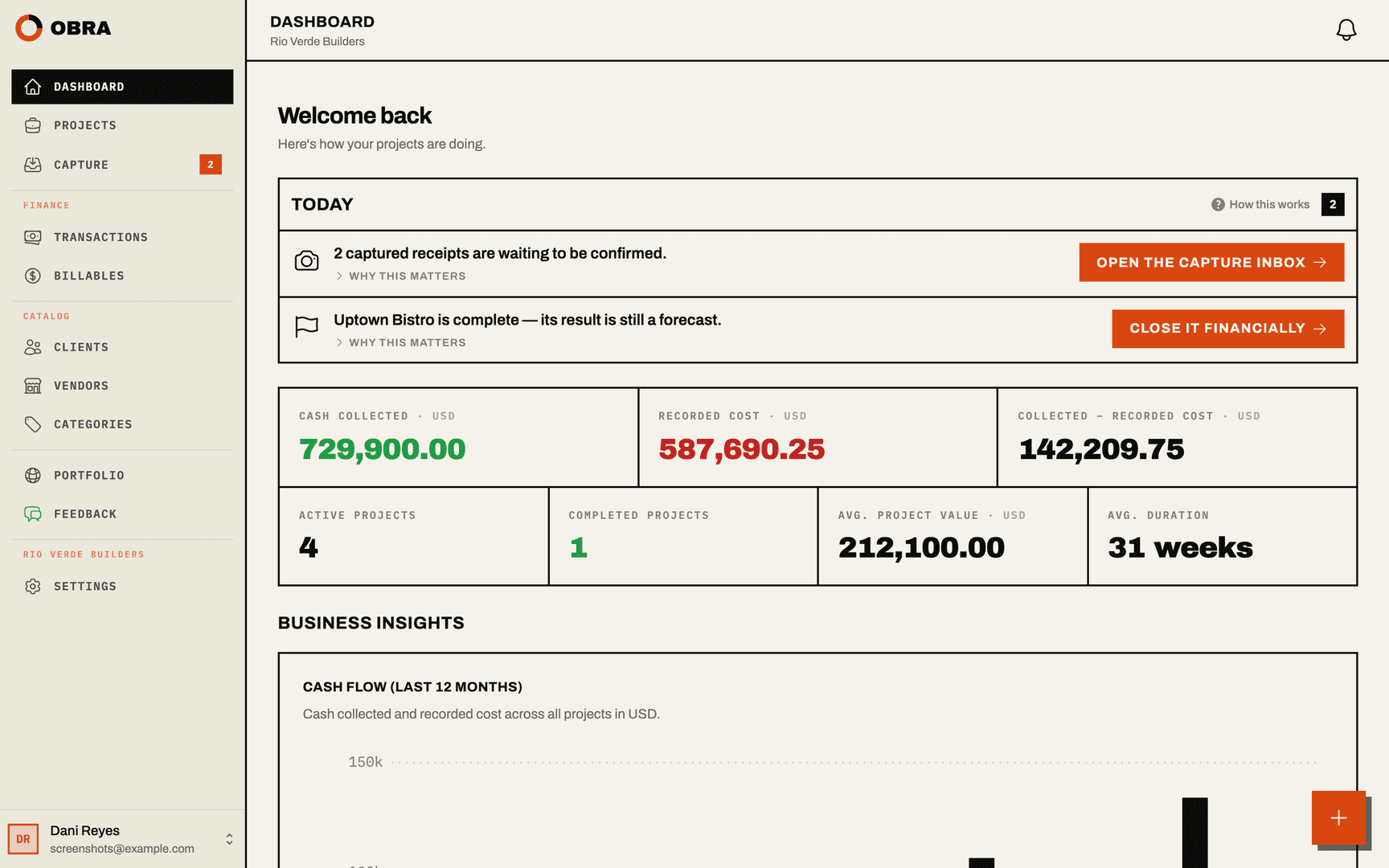The width and height of the screenshot is (1389, 868).
Task: Click the Feedback chat bubble icon
Action: pyautogui.click(x=33, y=514)
